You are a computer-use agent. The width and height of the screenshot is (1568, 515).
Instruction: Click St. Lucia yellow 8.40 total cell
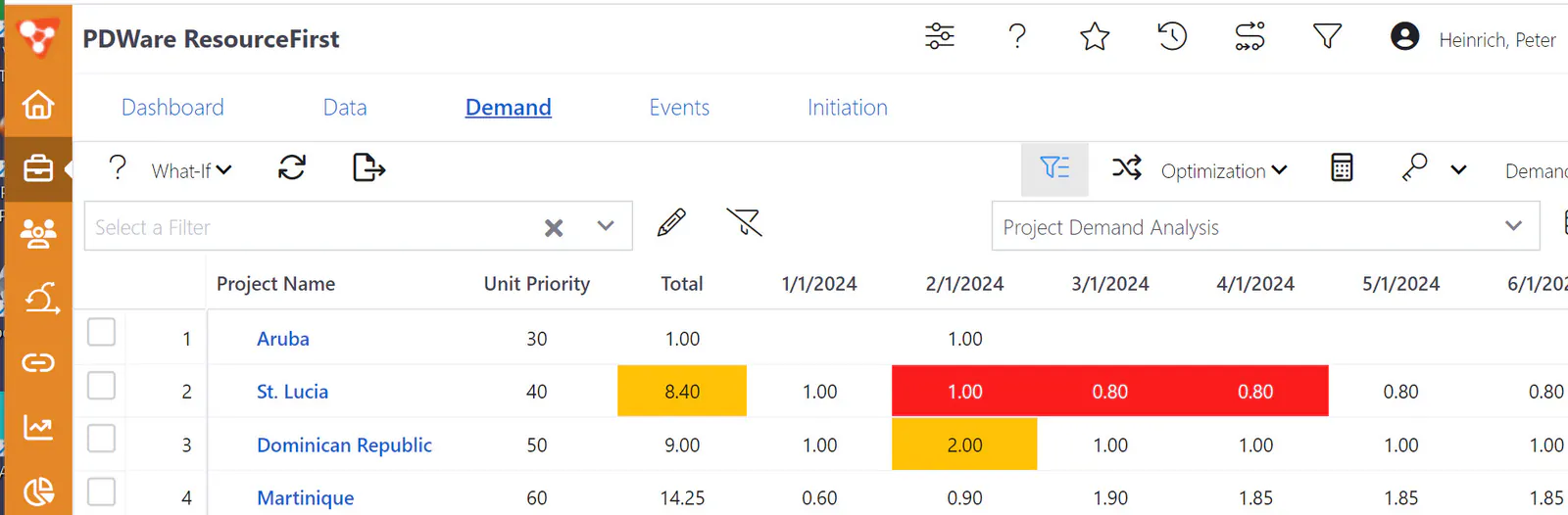[682, 391]
